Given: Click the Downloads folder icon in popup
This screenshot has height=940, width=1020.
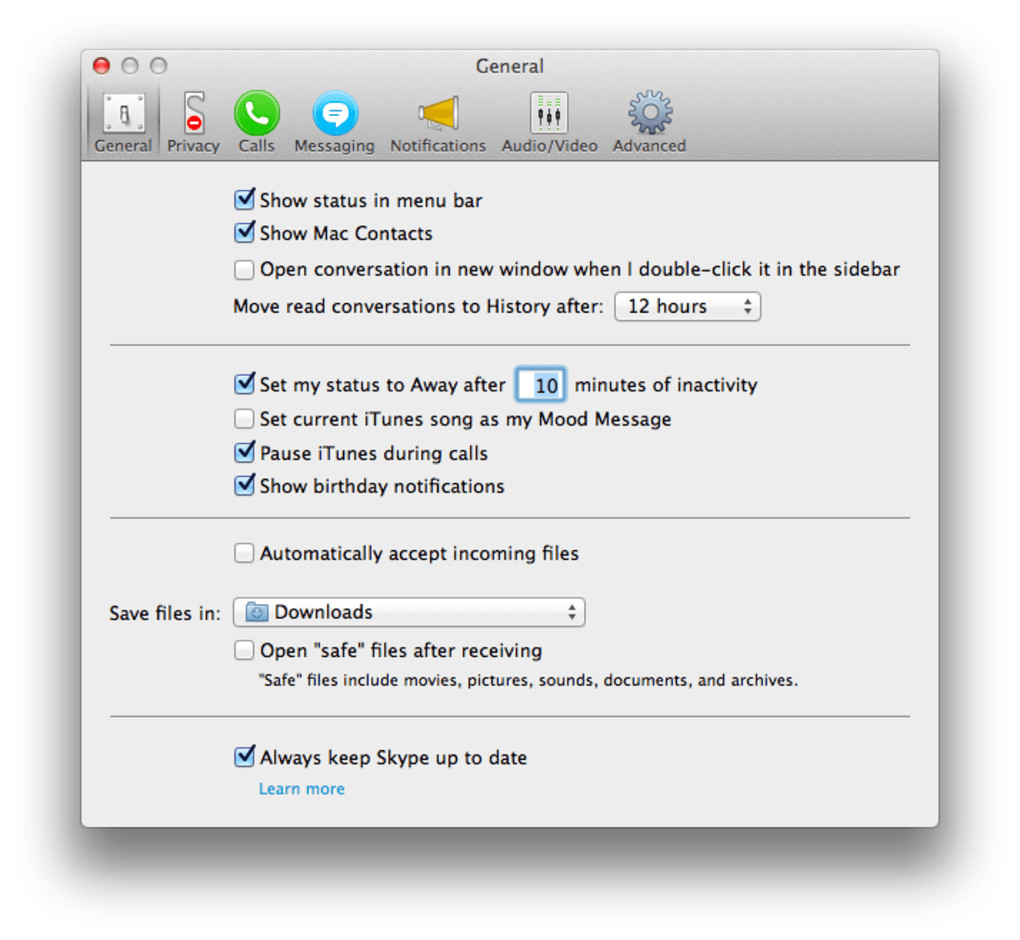Looking at the screenshot, I should coord(256,612).
